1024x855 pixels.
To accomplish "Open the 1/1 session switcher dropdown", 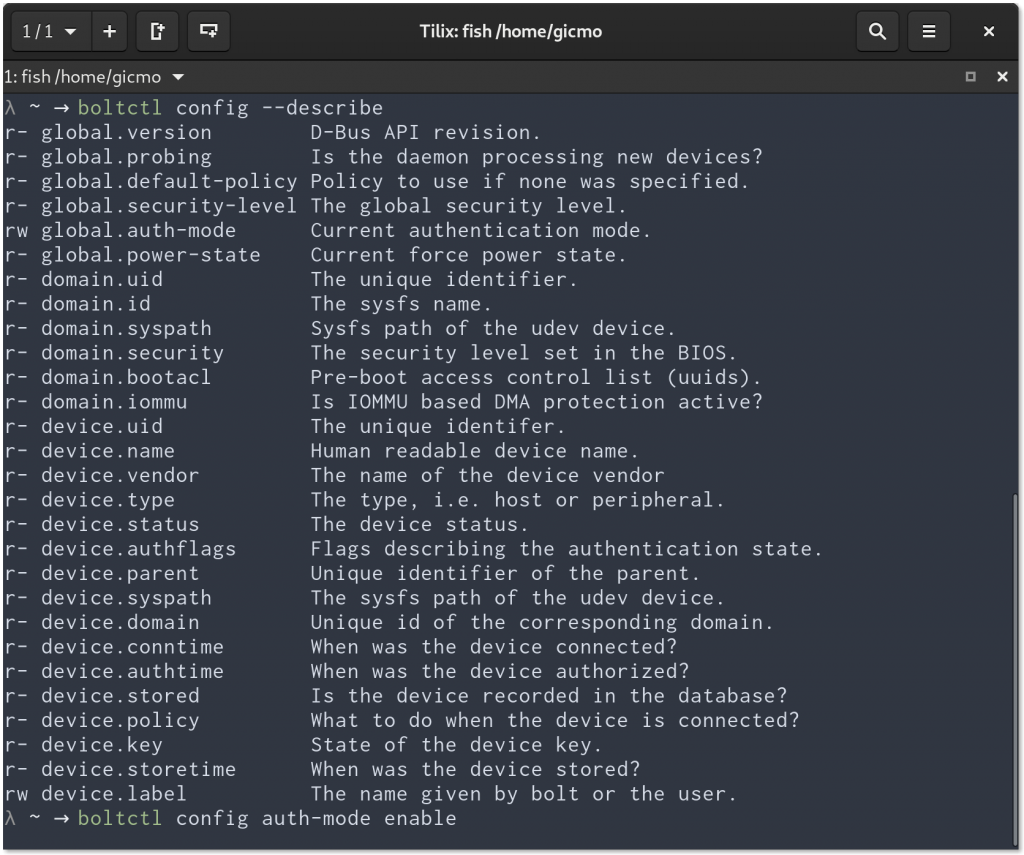I will [x=49, y=32].
